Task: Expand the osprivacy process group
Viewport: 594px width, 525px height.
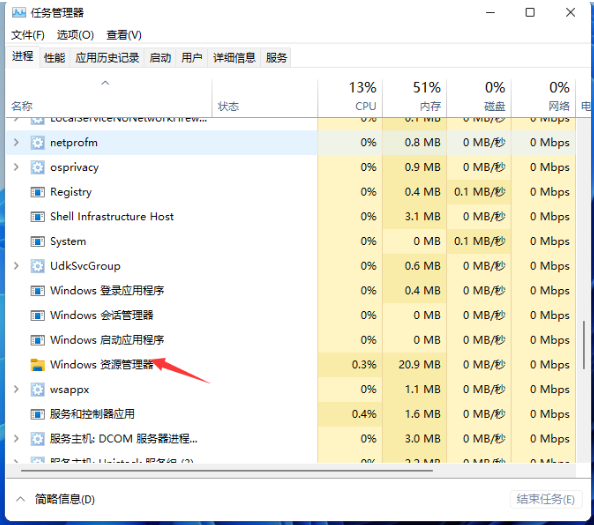Action: (x=16, y=167)
